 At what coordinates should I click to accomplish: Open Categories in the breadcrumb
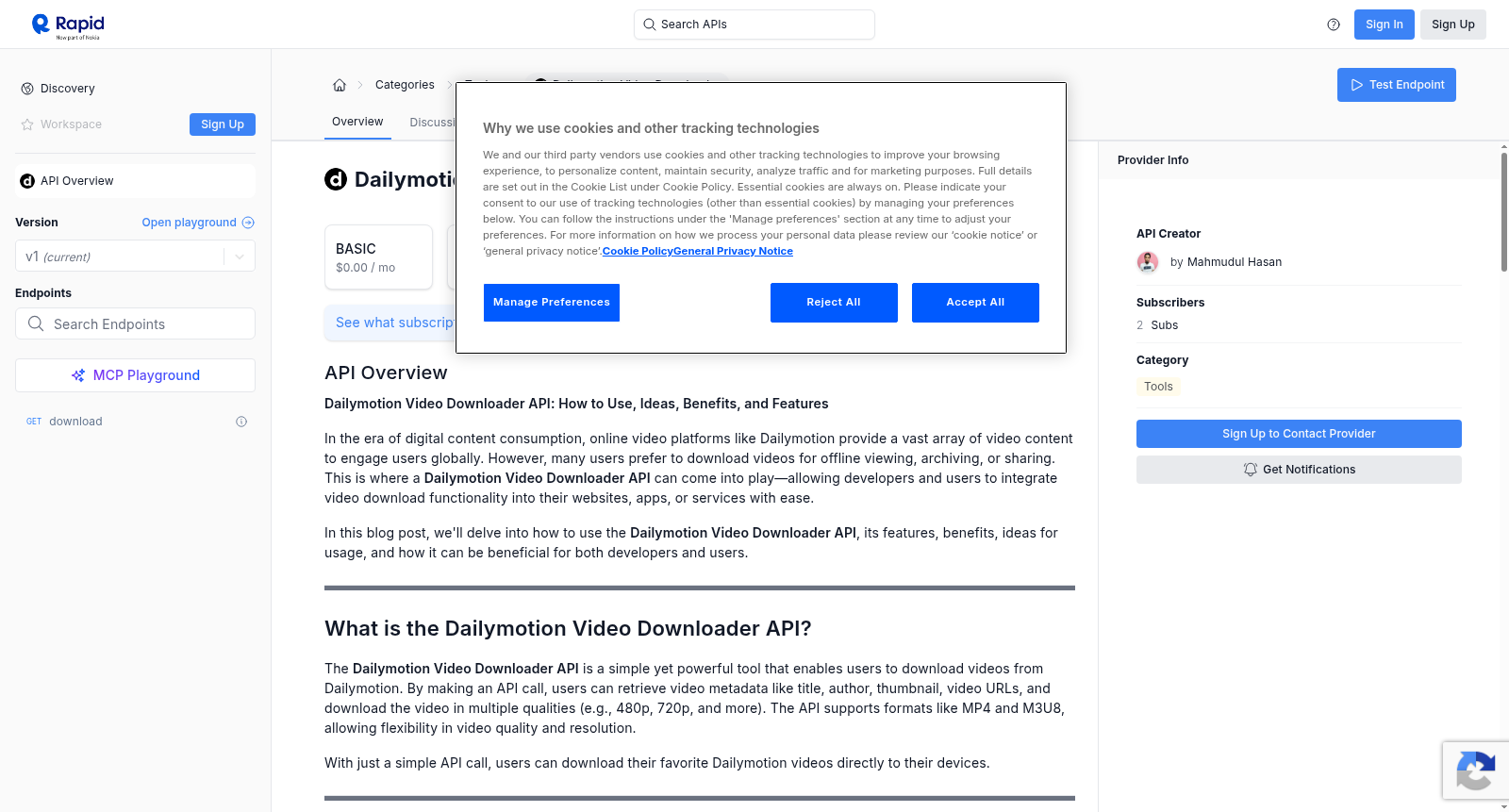(x=405, y=85)
